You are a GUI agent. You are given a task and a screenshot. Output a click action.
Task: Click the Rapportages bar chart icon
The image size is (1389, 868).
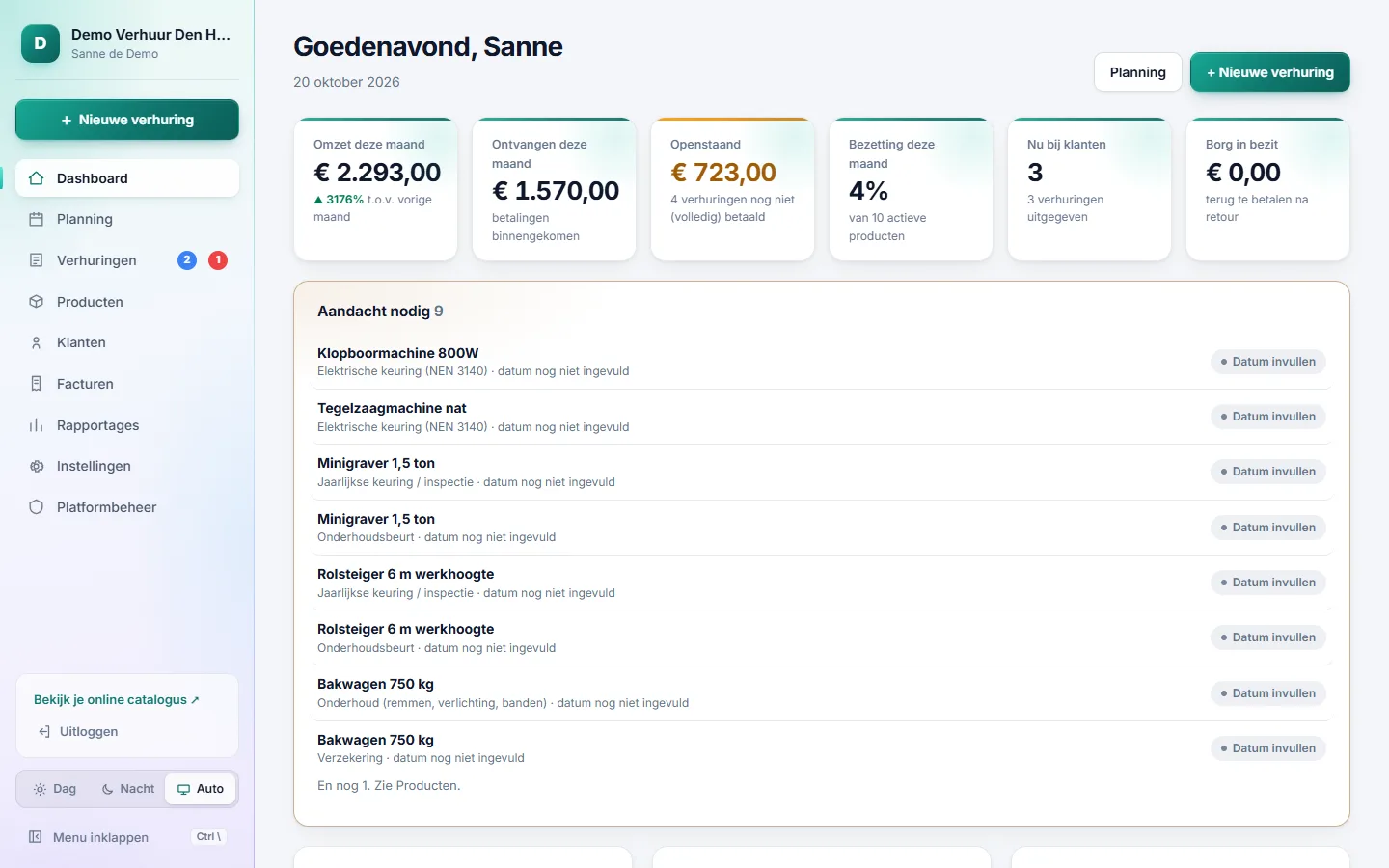[x=37, y=425]
